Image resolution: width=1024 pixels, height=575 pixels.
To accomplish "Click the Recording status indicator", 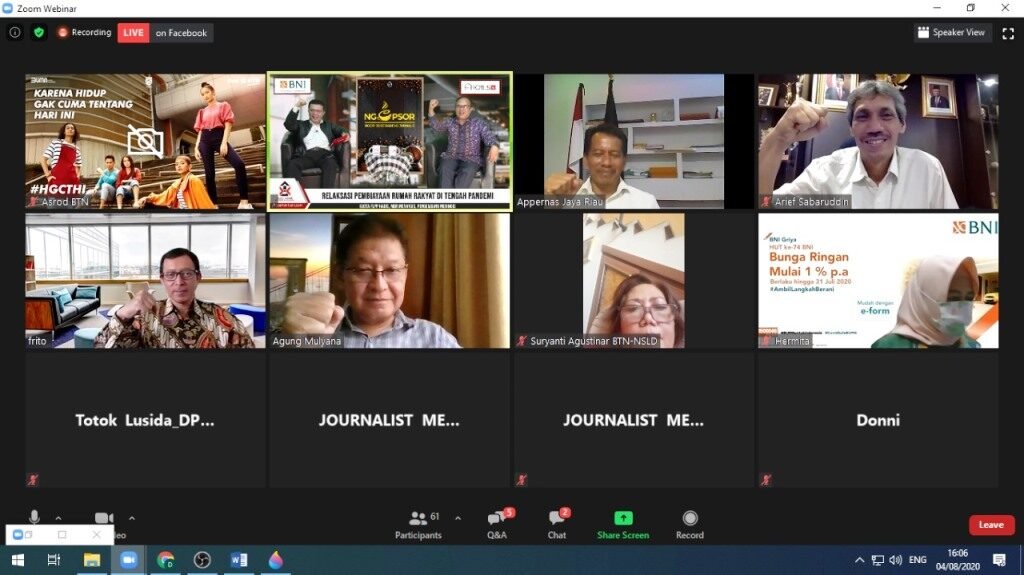I will (x=84, y=32).
